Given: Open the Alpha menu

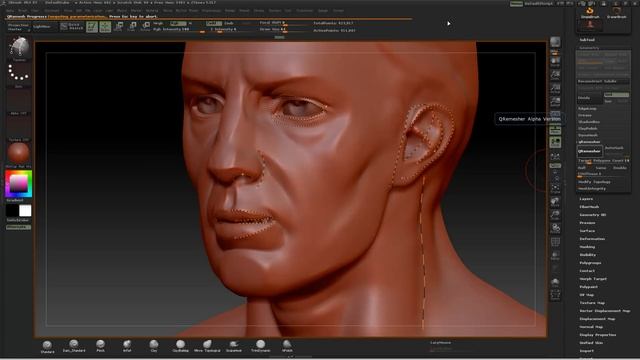Looking at the screenshot, I should coord(10,11).
